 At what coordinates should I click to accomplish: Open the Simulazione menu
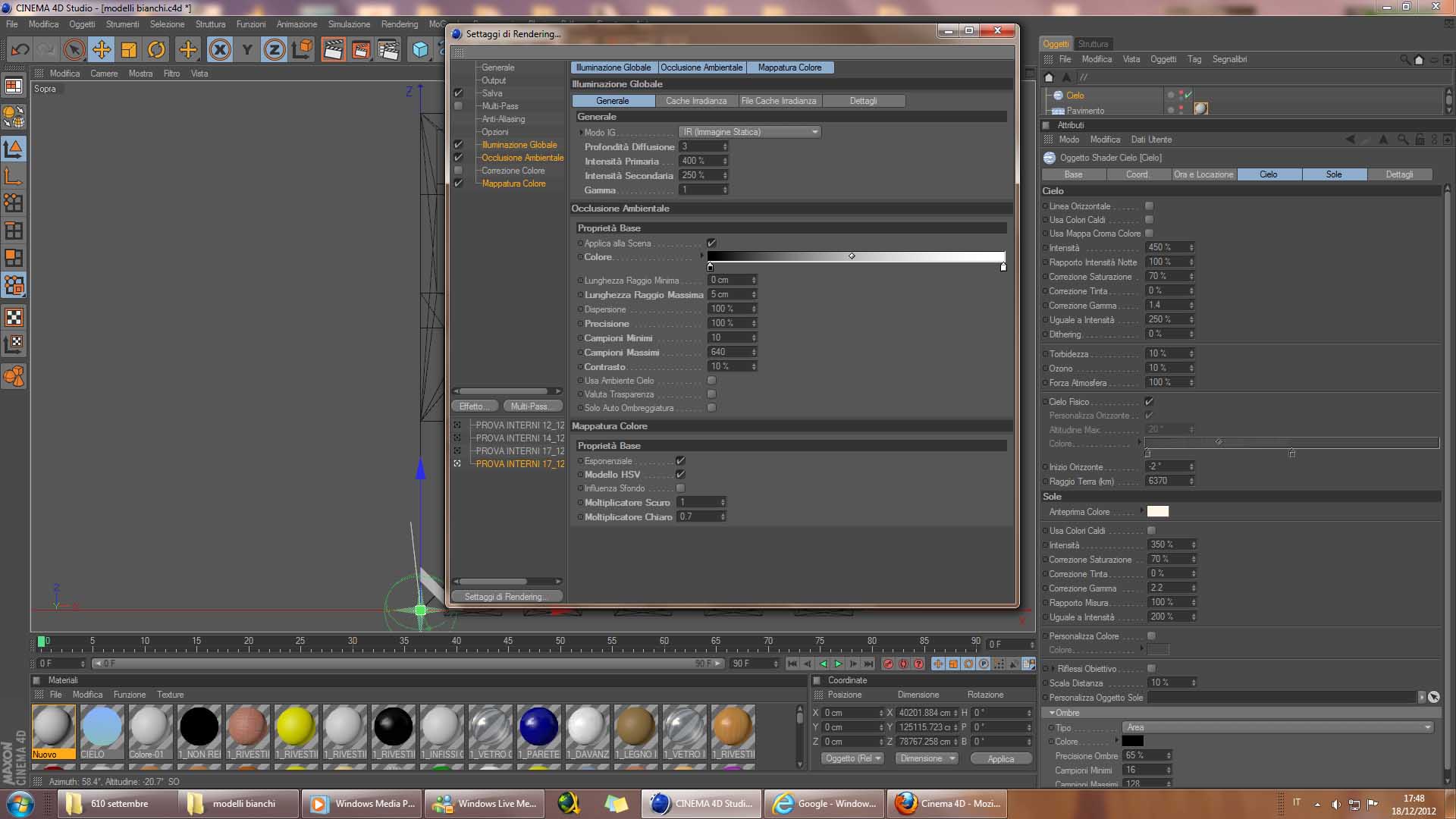point(349,24)
